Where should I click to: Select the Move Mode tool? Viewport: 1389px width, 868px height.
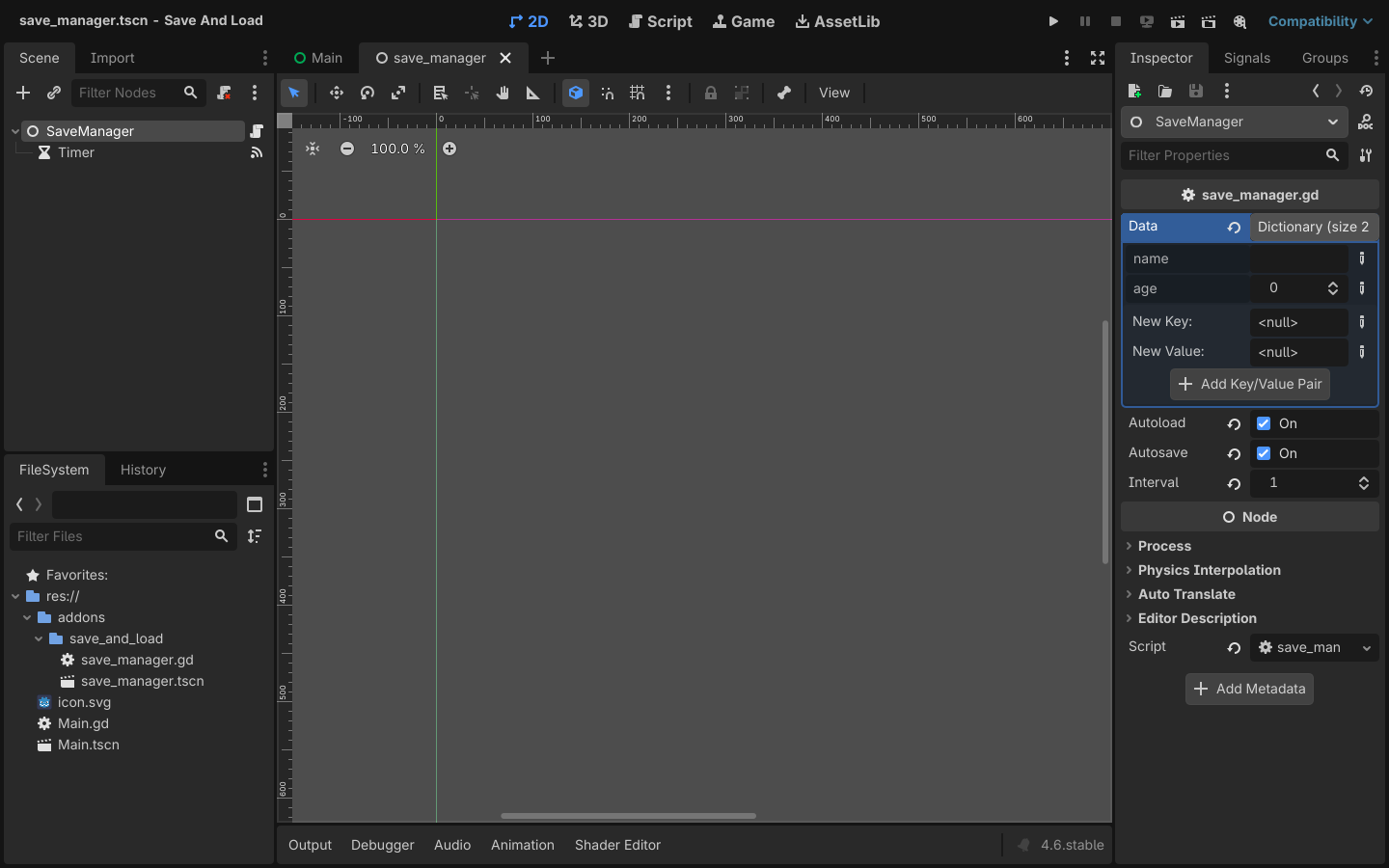tap(337, 93)
